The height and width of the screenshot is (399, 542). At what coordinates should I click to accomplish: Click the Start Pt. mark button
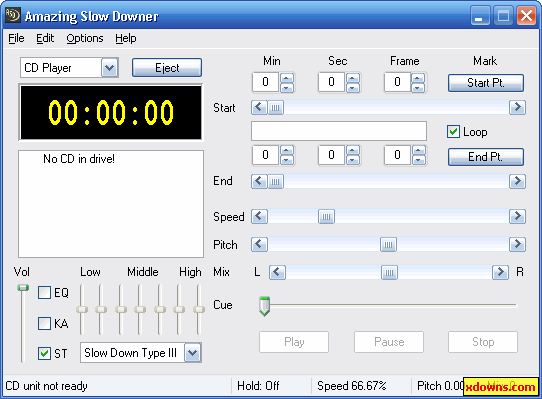point(486,83)
